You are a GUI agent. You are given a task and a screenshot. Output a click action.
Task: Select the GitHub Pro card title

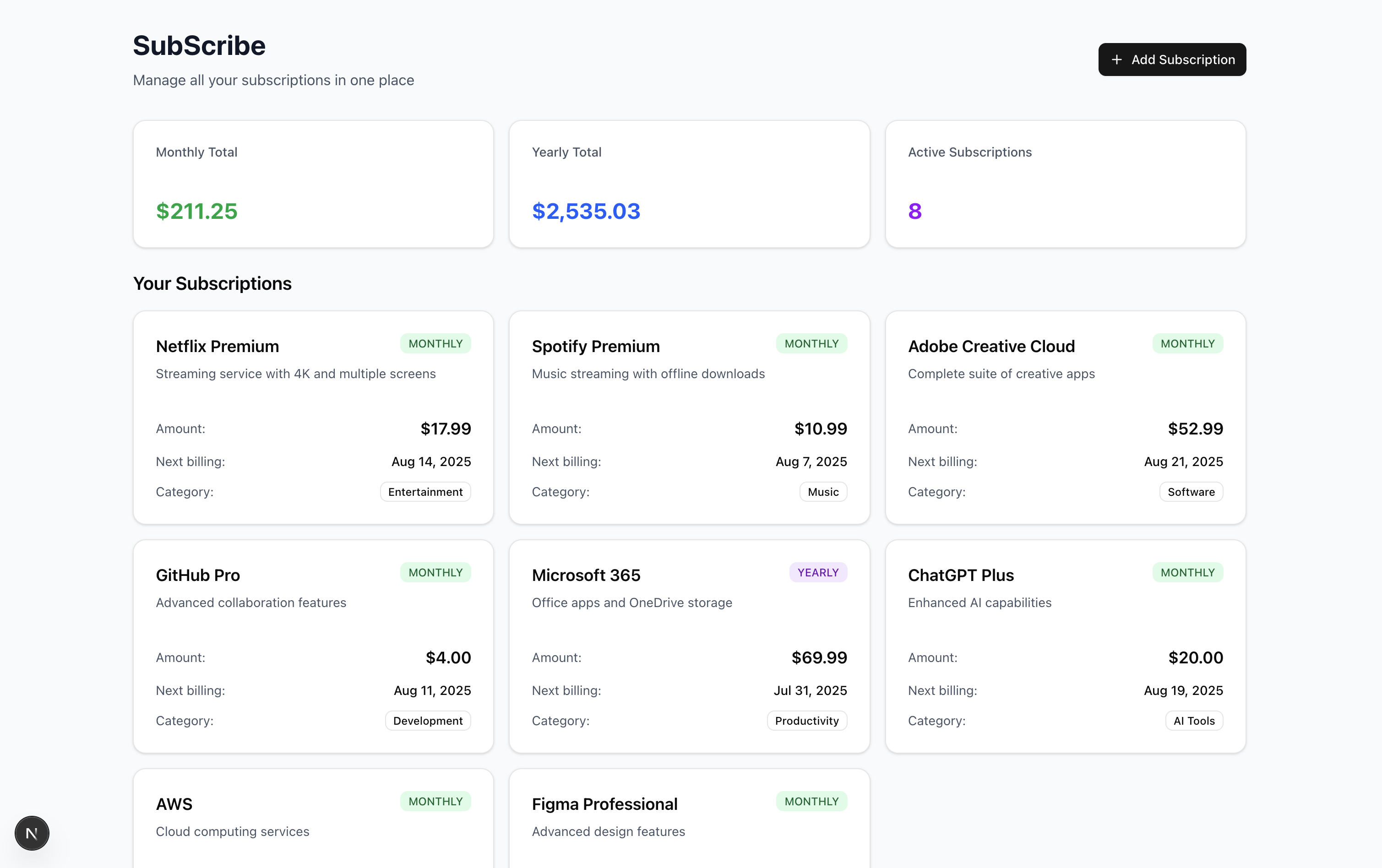tap(198, 575)
